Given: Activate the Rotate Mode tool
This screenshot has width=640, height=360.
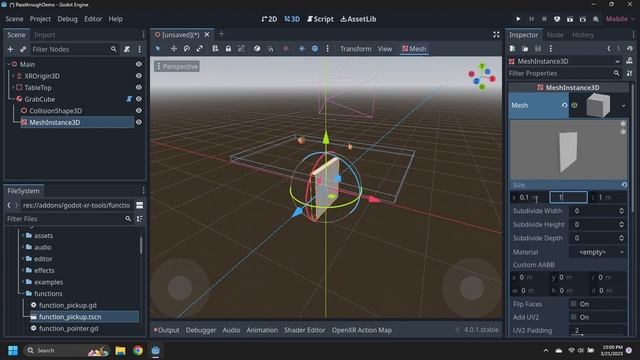Looking at the screenshot, I should (187, 49).
